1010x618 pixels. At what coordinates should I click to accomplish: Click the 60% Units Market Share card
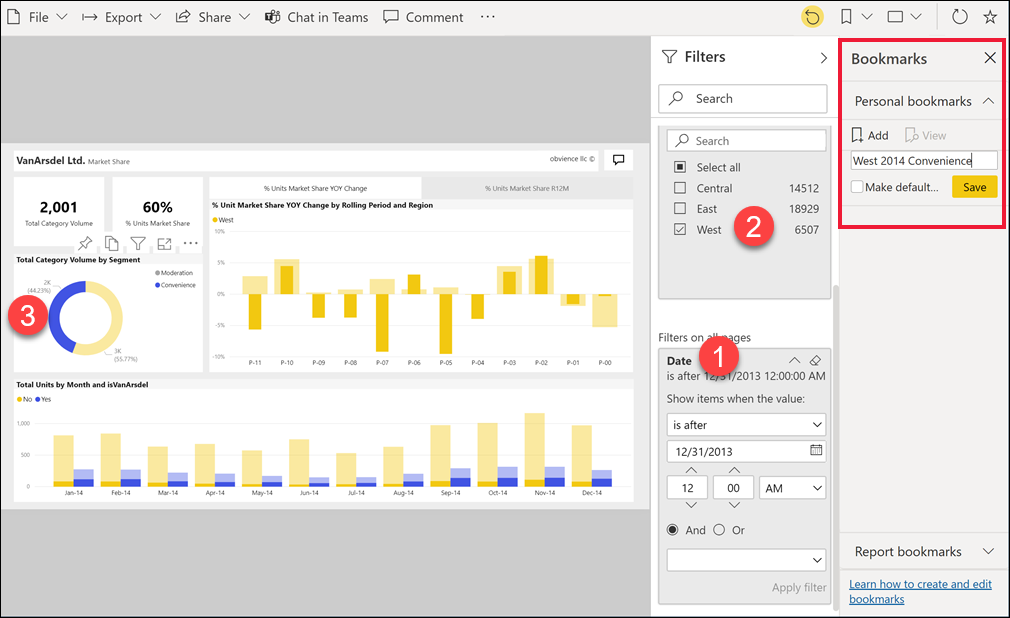(x=157, y=212)
